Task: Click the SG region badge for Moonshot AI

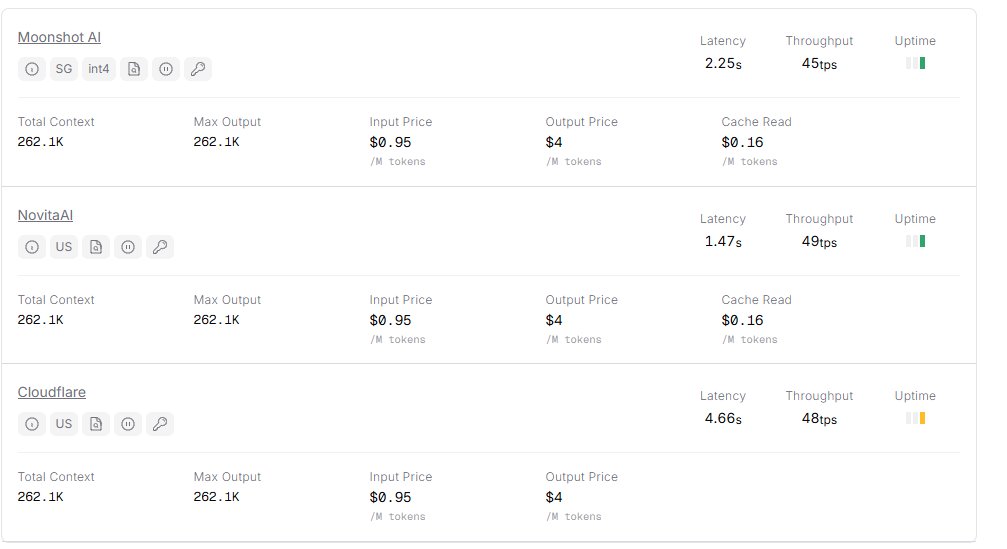Action: click(x=64, y=69)
